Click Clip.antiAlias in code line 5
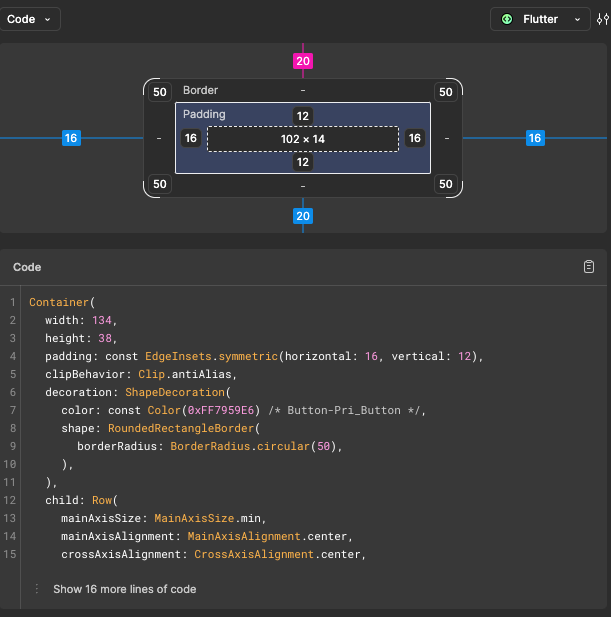 coord(185,374)
